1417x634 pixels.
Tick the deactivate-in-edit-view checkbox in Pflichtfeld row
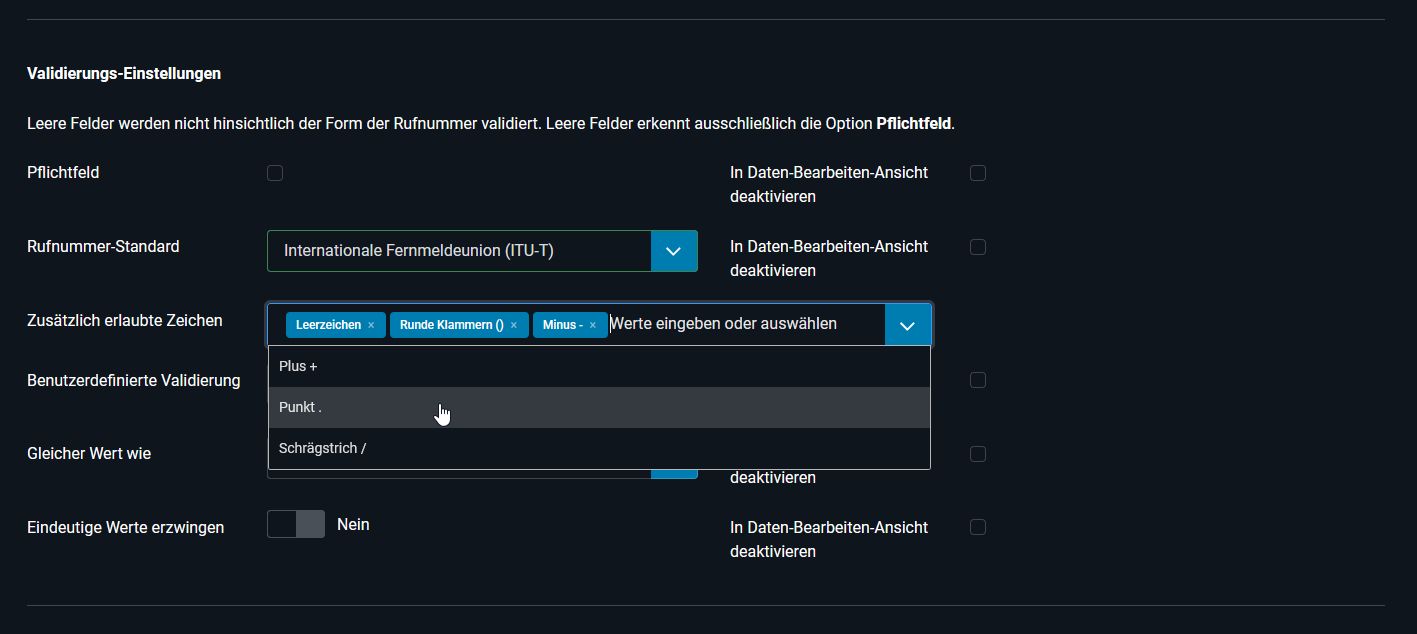[978, 173]
